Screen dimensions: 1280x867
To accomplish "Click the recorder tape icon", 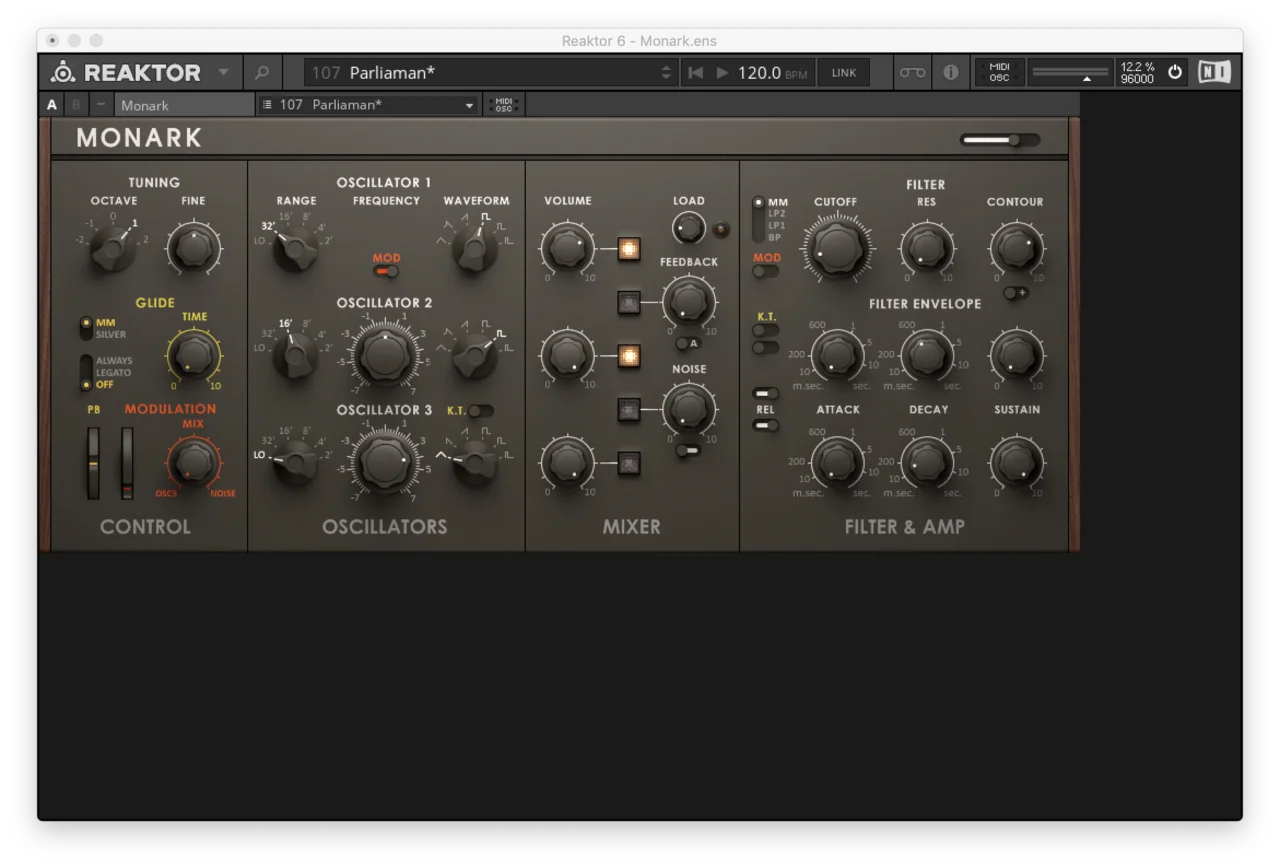I will pyautogui.click(x=912, y=73).
